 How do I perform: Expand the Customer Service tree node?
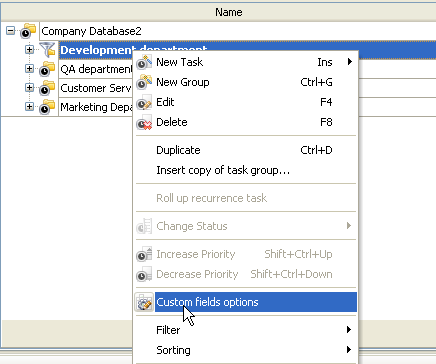[x=29, y=88]
